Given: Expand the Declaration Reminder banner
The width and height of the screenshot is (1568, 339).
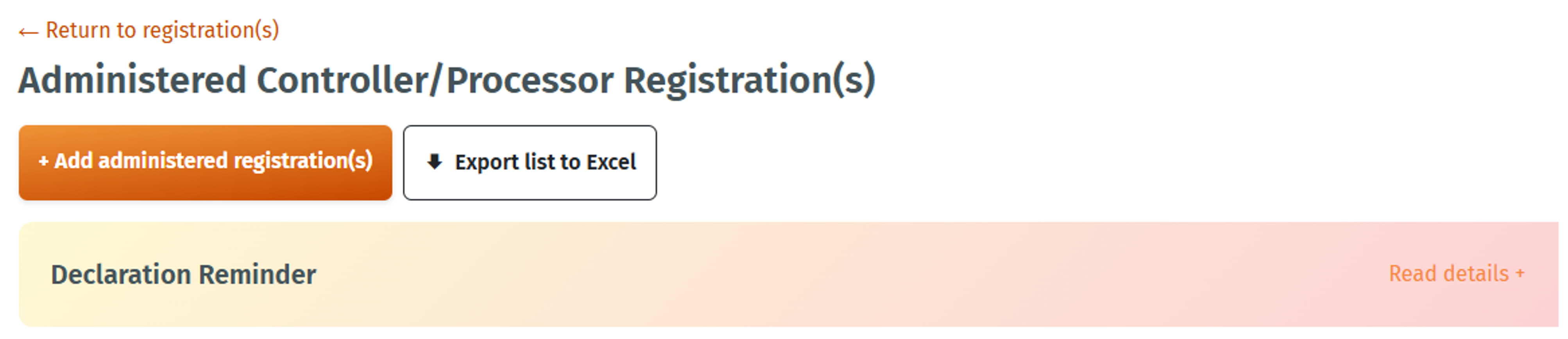Looking at the screenshot, I should (1455, 274).
